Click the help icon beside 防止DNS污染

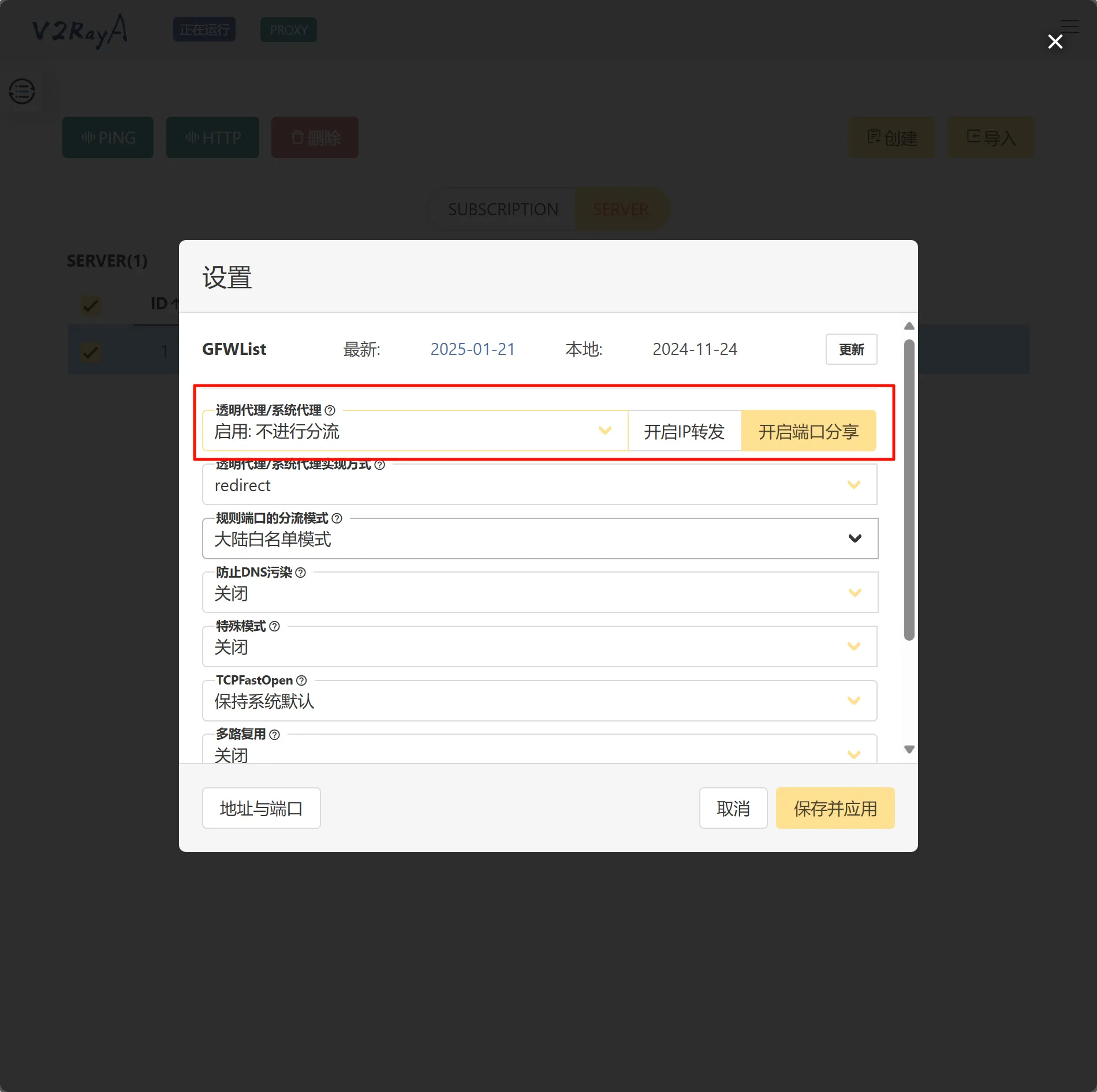pos(300,573)
